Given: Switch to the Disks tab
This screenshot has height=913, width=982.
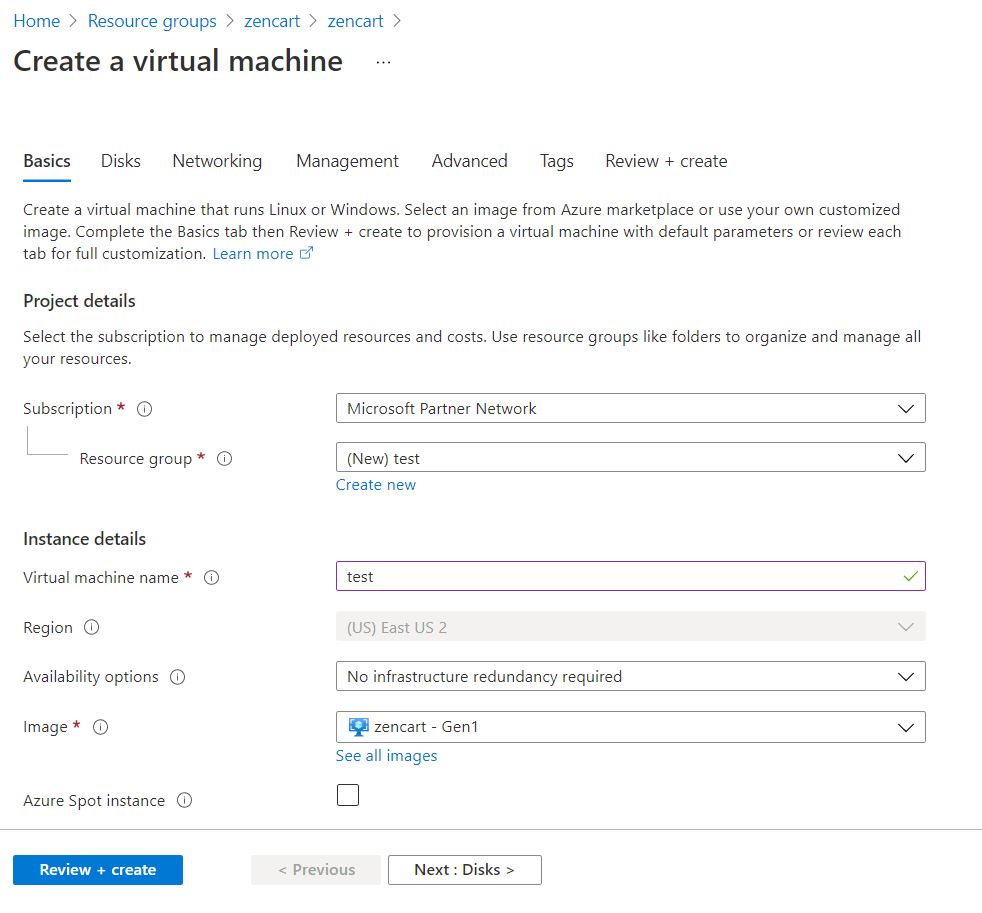Looking at the screenshot, I should tap(121, 161).
